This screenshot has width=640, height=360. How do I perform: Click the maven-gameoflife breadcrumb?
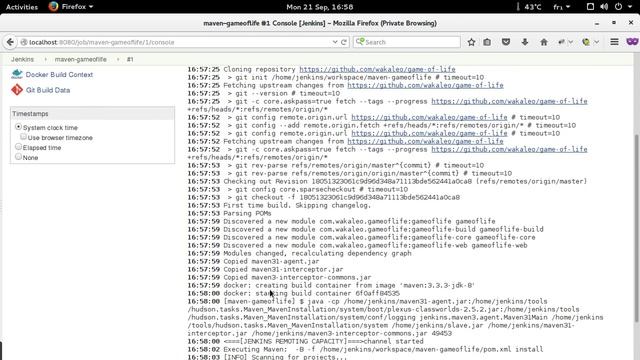(x=81, y=59)
